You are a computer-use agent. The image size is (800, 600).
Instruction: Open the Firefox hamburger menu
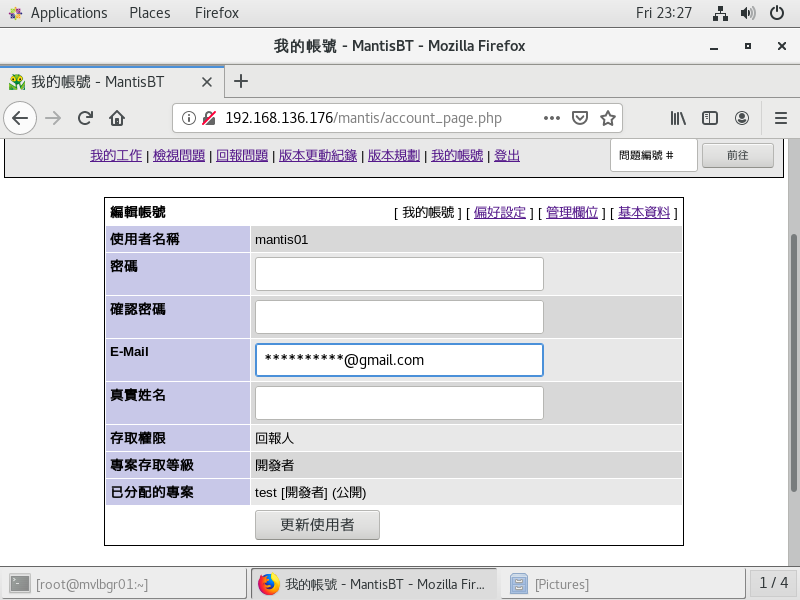781,118
